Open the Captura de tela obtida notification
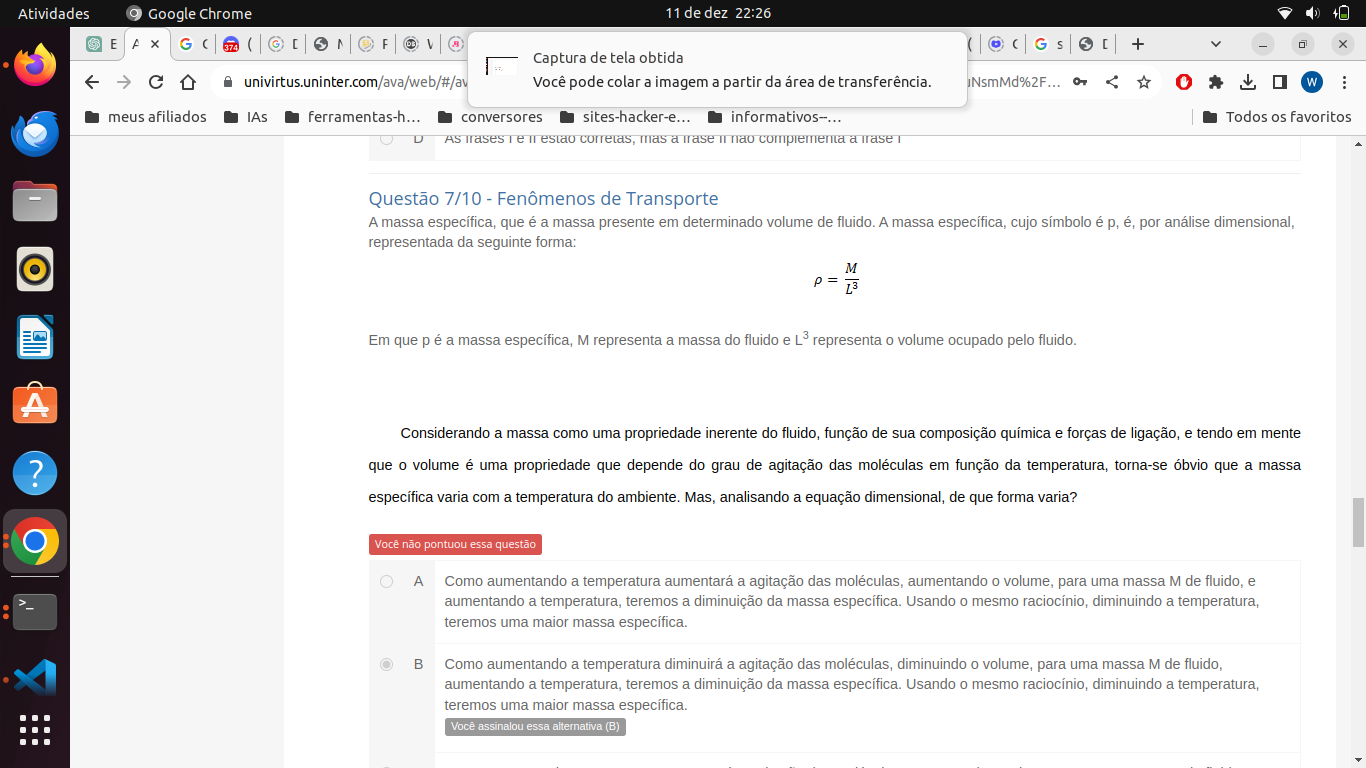 [717, 69]
